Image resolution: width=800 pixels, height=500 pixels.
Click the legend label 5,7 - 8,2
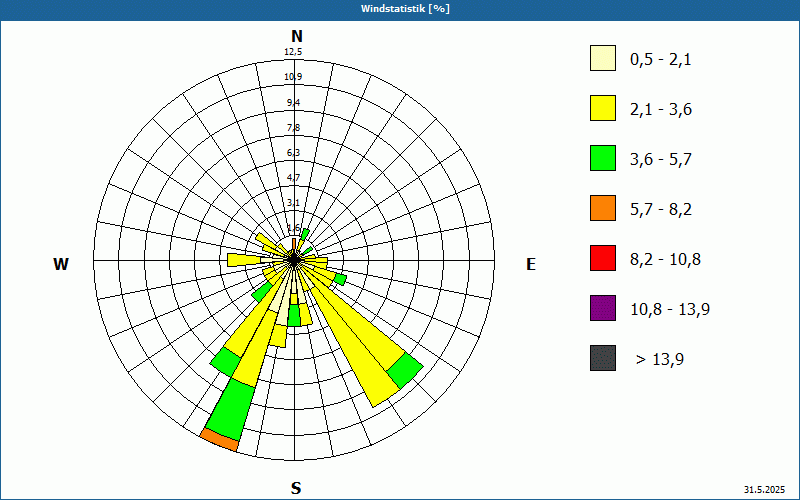click(x=661, y=210)
